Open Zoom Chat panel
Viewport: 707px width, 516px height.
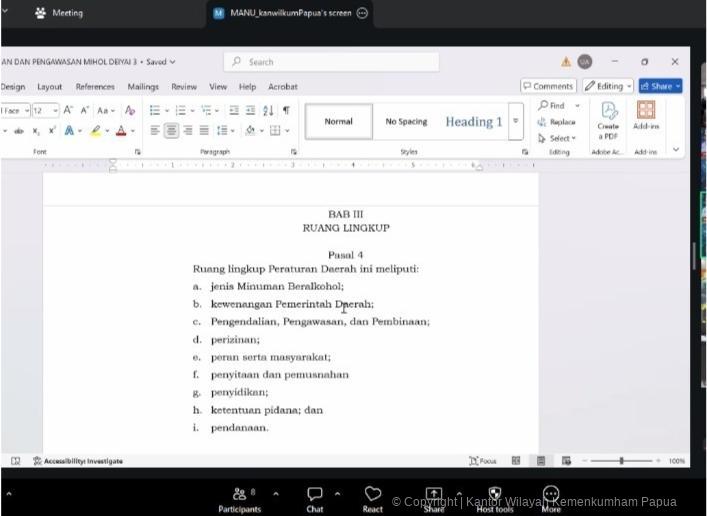click(315, 500)
